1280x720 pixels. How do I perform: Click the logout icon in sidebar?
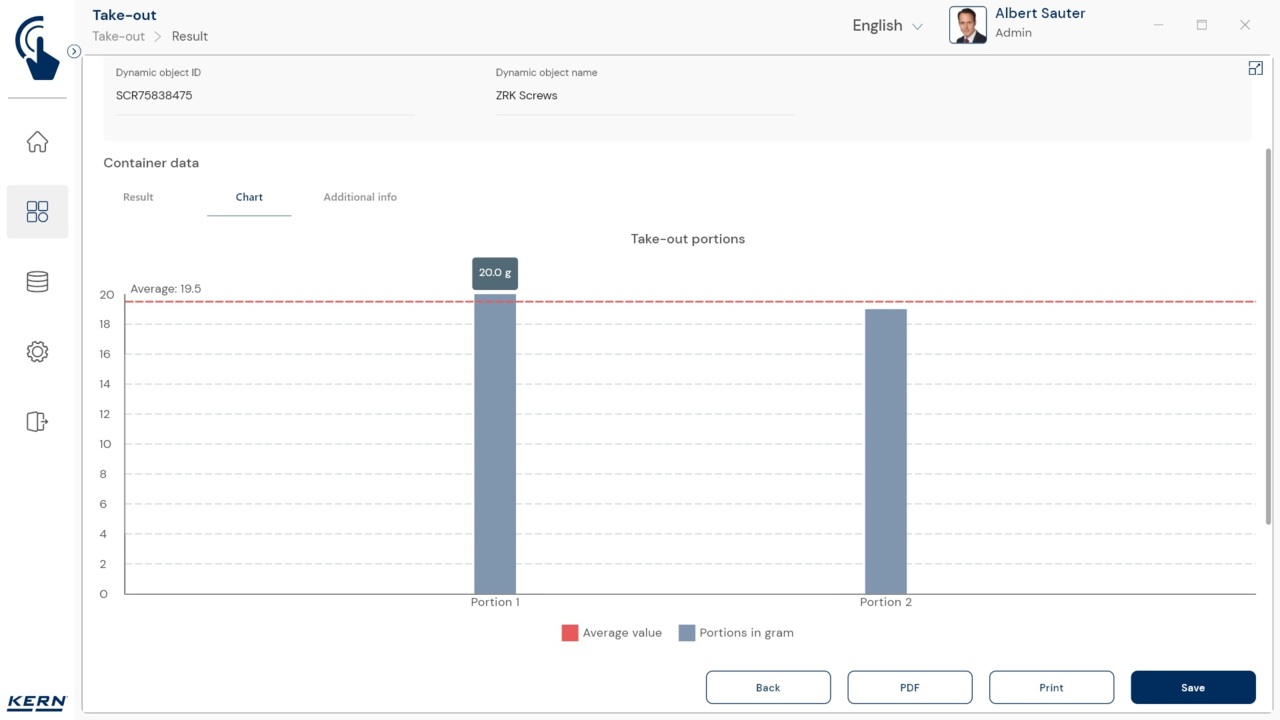click(37, 422)
